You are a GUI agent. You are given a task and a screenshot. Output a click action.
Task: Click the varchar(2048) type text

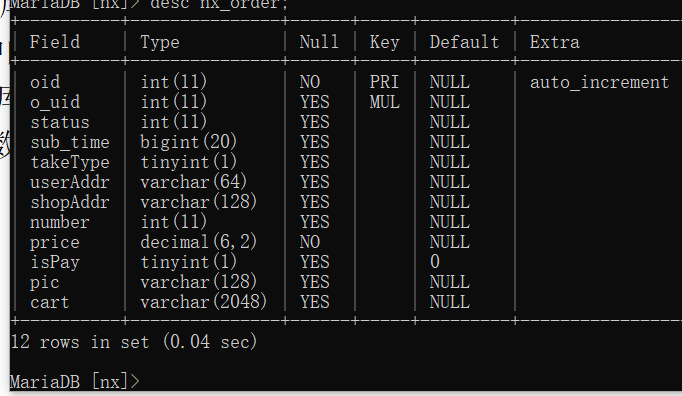pyautogui.click(x=204, y=302)
